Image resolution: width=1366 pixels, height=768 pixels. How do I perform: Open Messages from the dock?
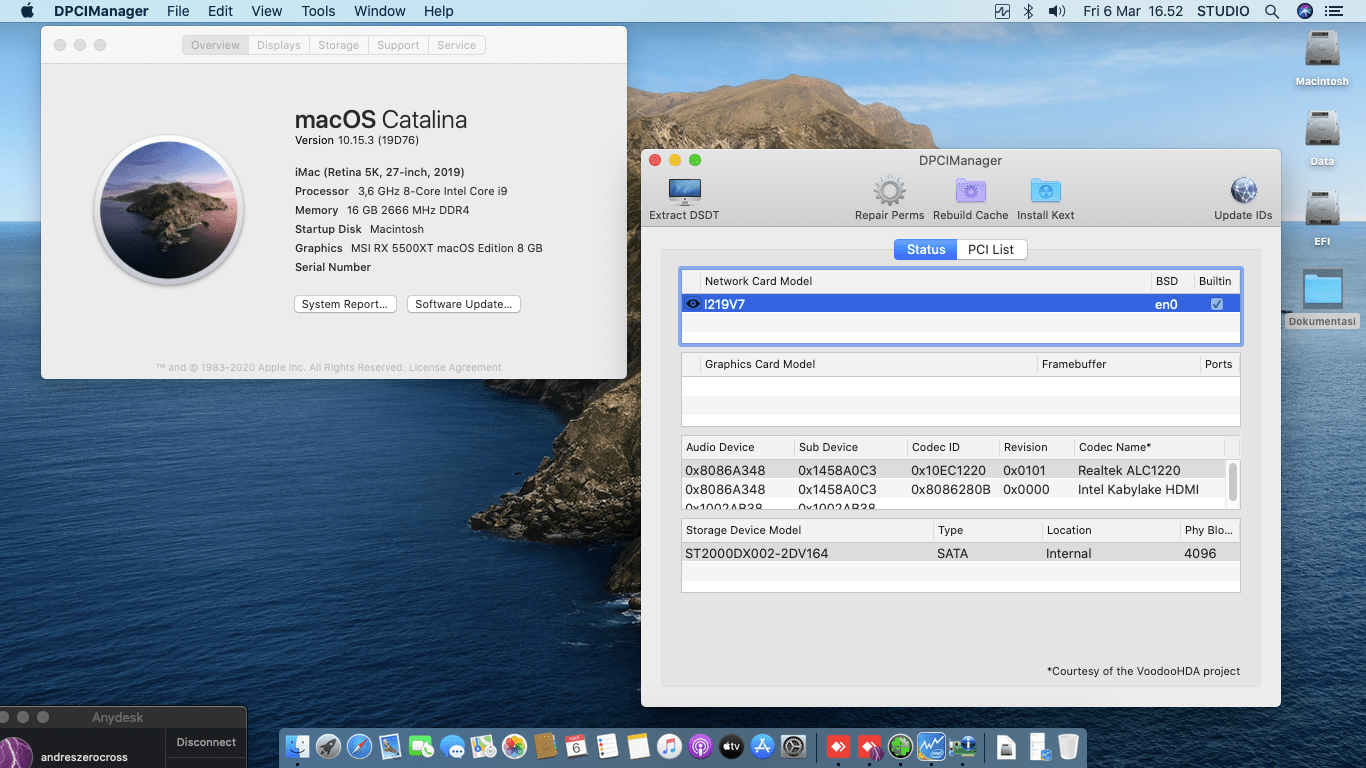click(x=453, y=746)
